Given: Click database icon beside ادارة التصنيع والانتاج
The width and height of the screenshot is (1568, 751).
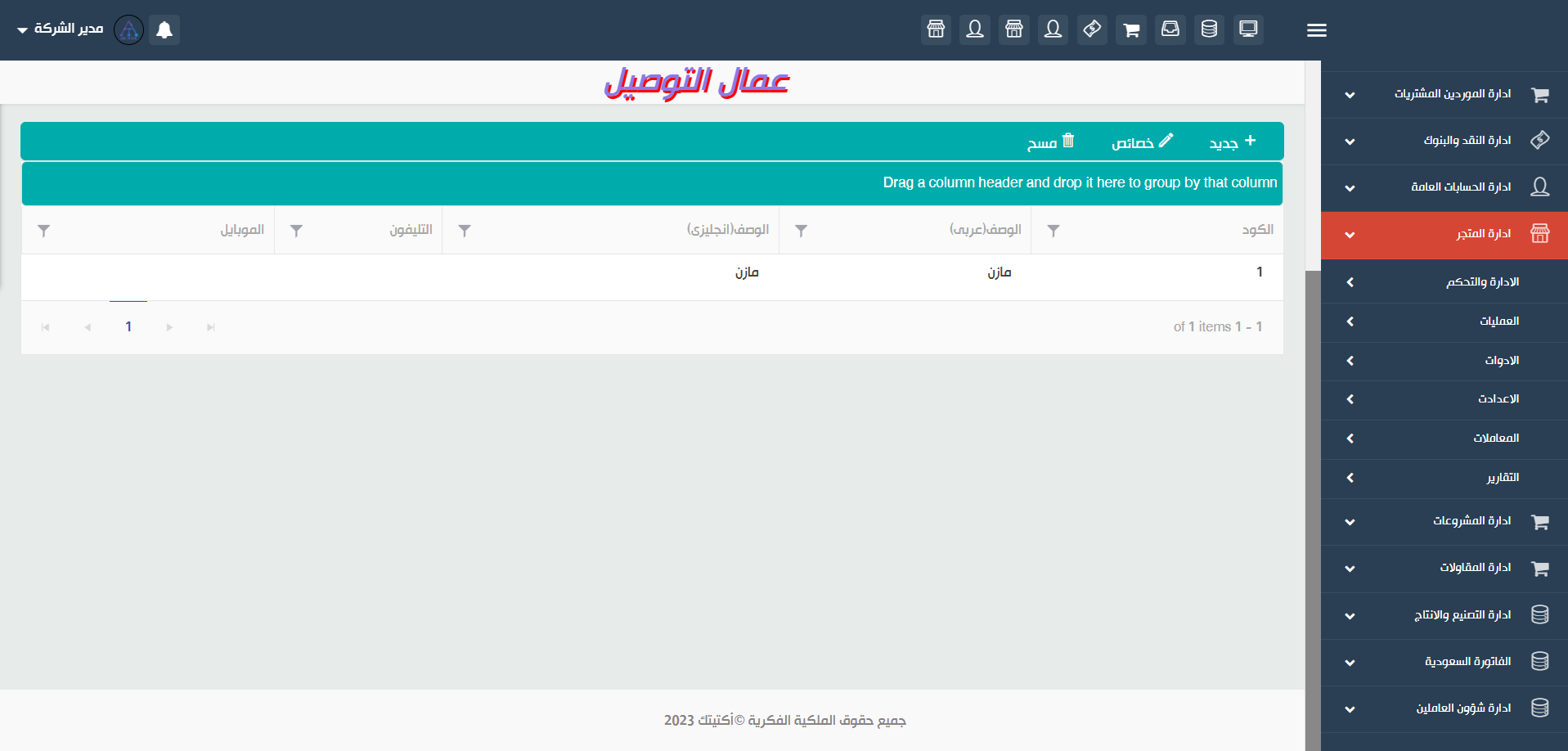Looking at the screenshot, I should point(1539,615).
